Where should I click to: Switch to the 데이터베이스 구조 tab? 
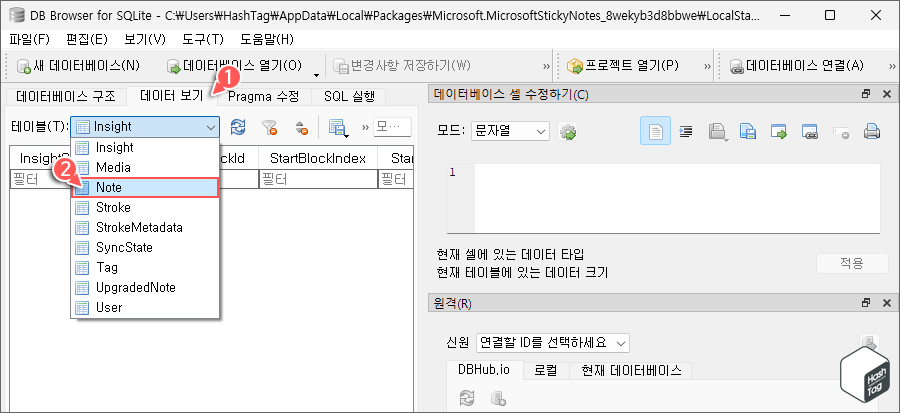click(66, 96)
